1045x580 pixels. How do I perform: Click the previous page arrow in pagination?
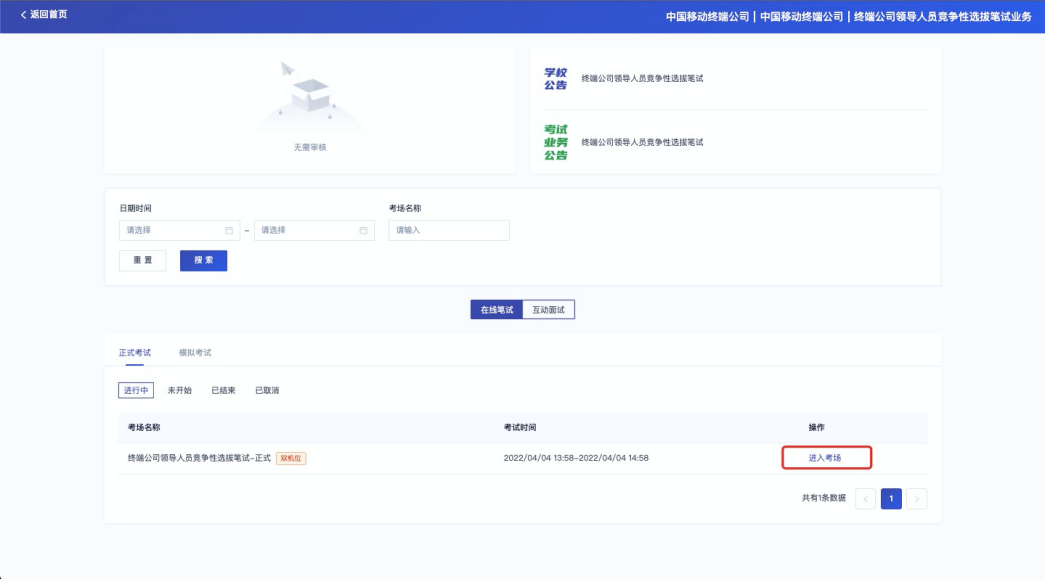pyautogui.click(x=867, y=498)
